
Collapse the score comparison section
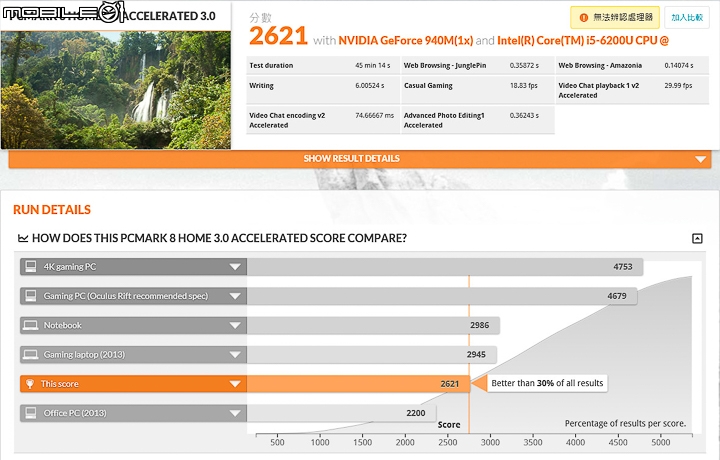click(697, 238)
